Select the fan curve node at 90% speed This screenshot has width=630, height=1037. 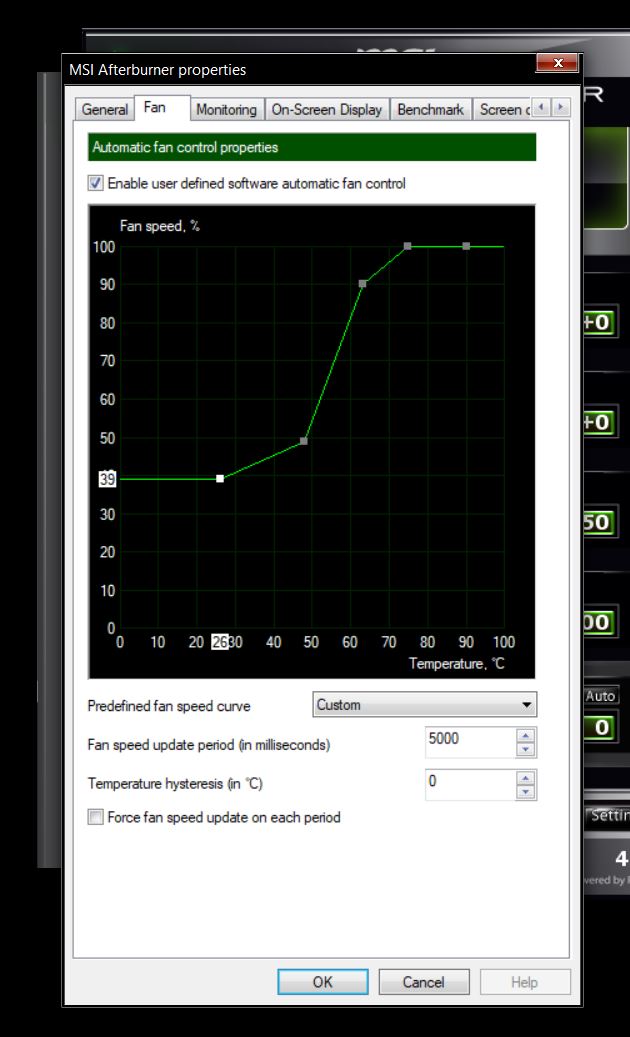point(362,284)
